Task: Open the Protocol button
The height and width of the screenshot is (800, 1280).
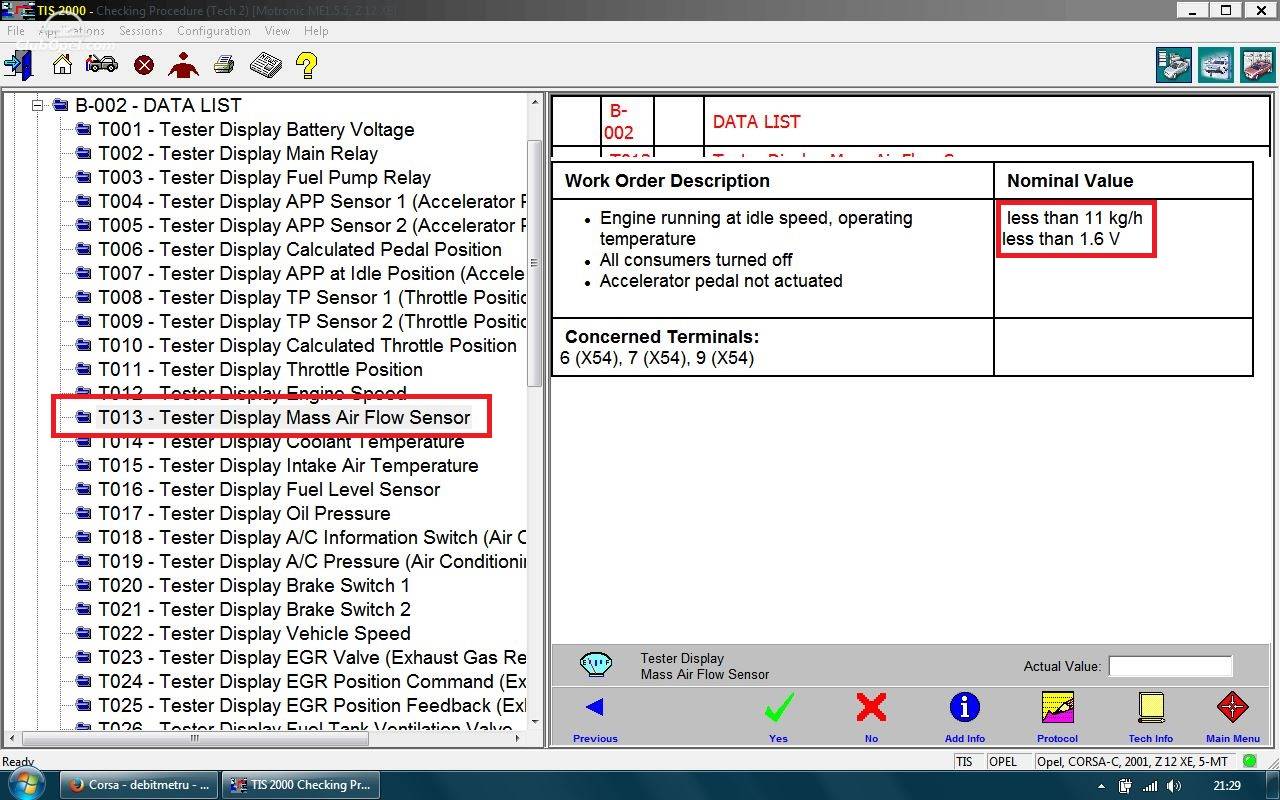Action: (1057, 716)
